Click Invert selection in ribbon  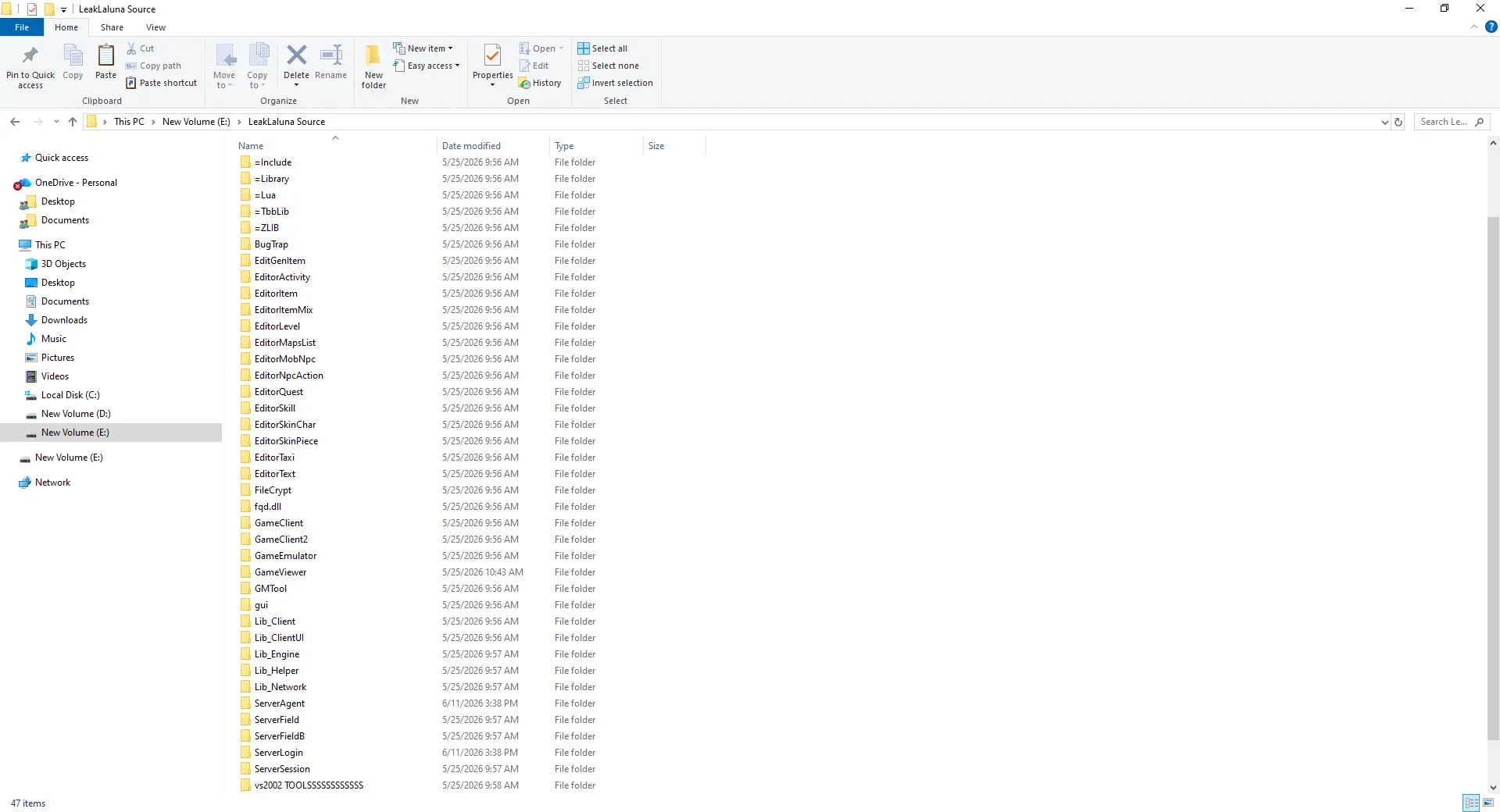click(x=615, y=83)
